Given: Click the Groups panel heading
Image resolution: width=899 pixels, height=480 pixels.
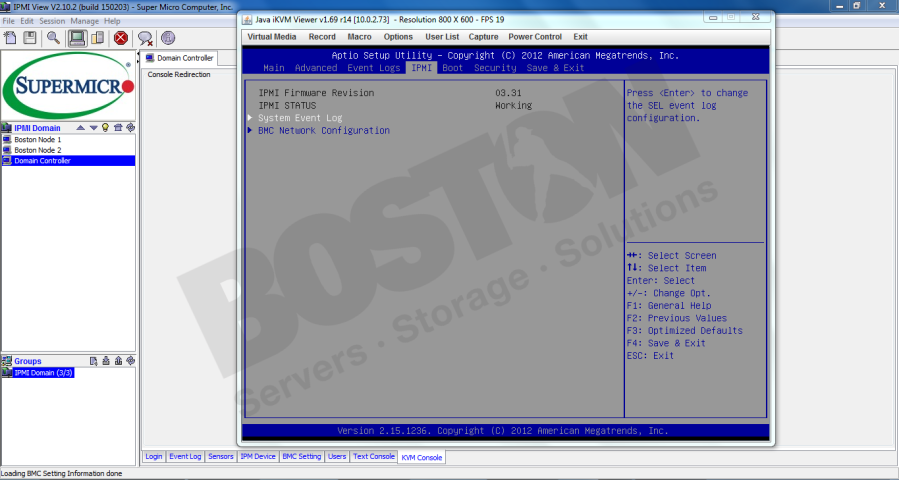Looking at the screenshot, I should [28, 361].
